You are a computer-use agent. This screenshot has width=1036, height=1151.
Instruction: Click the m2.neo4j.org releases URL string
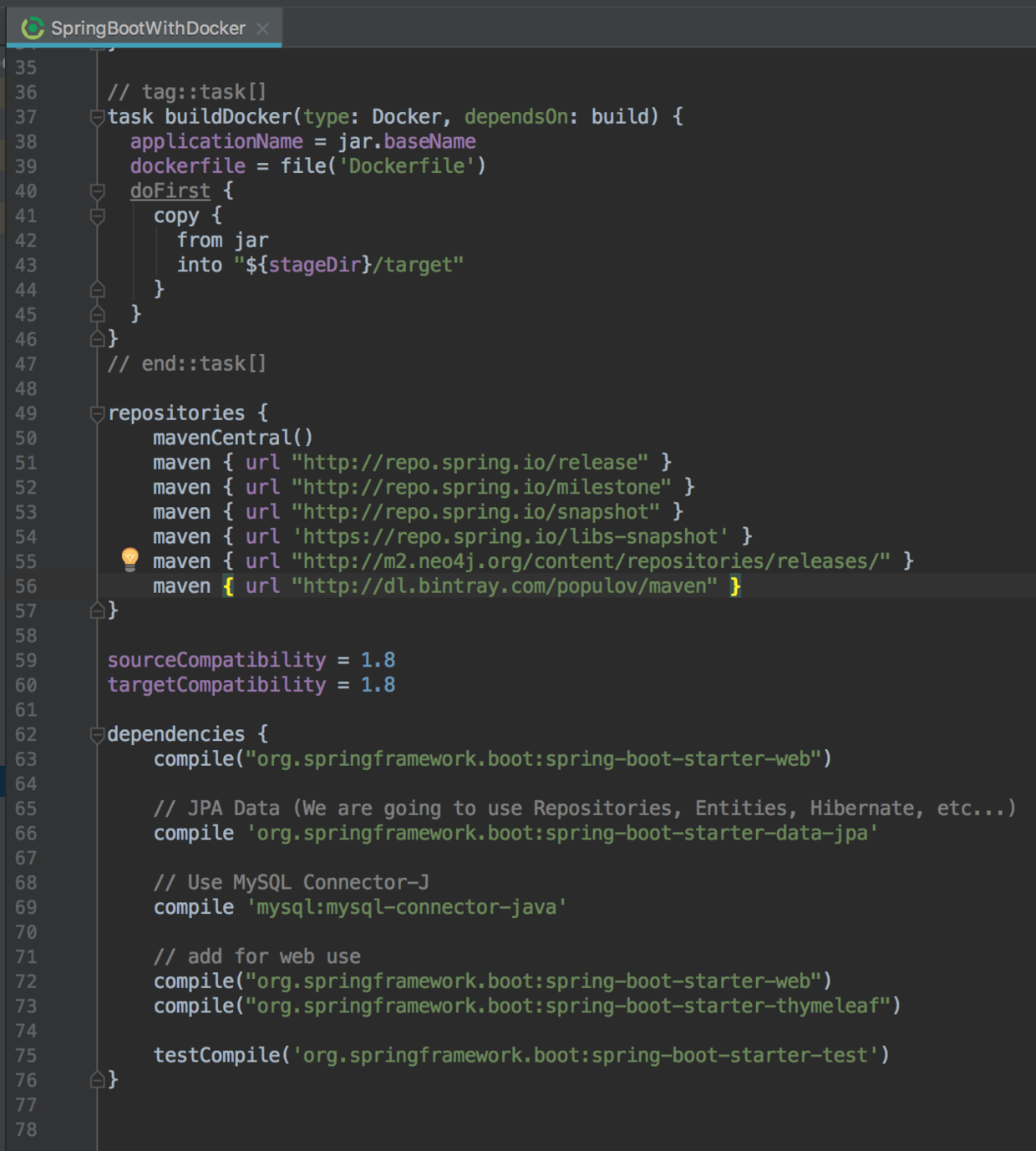coord(591,560)
